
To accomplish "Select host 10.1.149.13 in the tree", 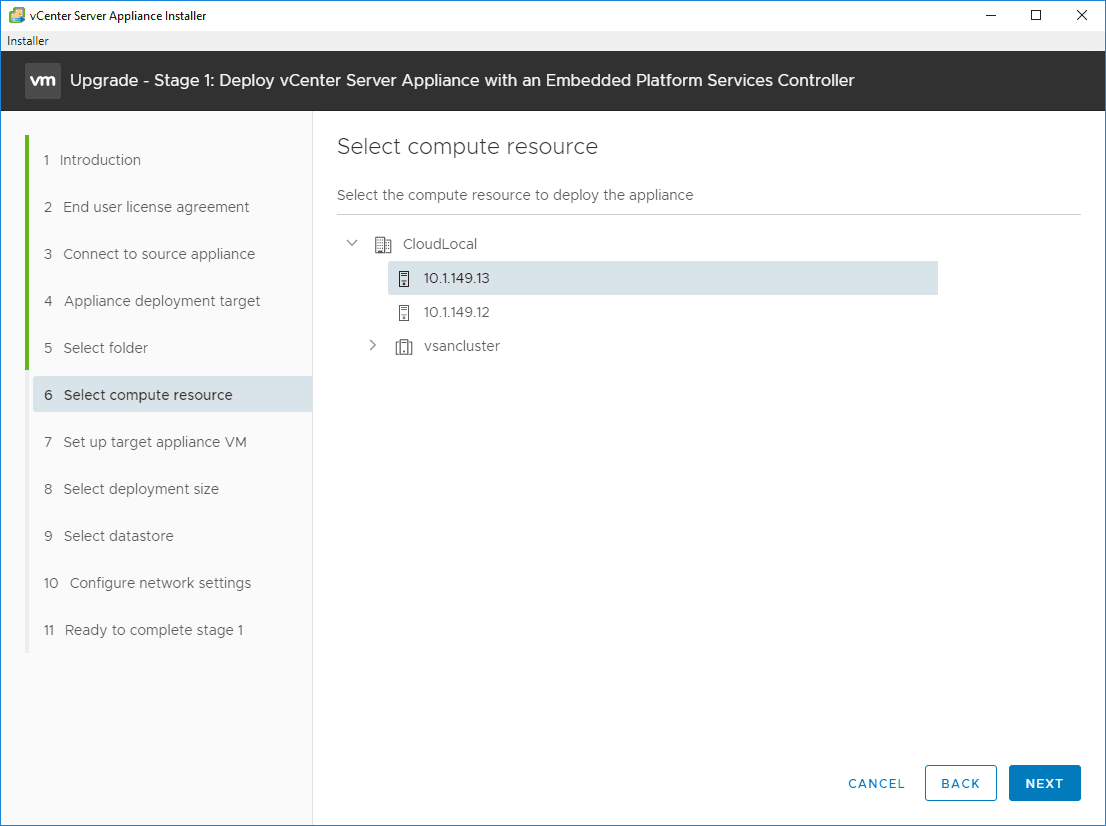I will (456, 279).
